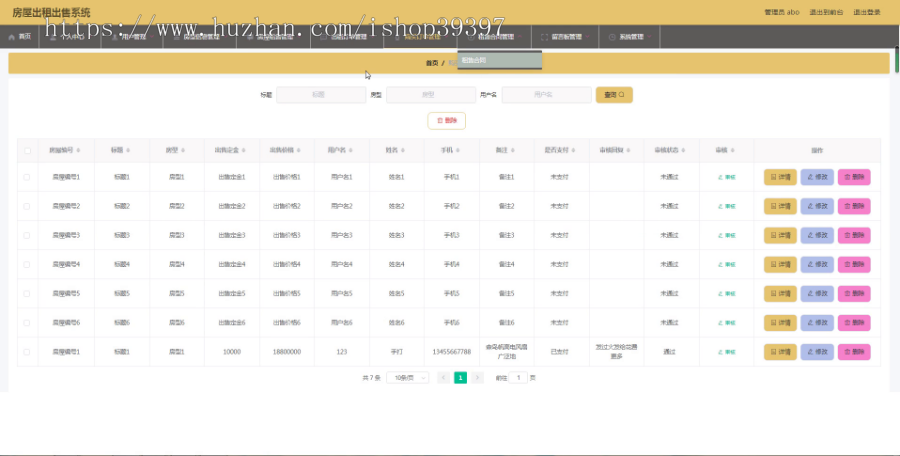Open 详情 for the 房屋编号5 row
The image size is (900, 456).
coord(780,293)
